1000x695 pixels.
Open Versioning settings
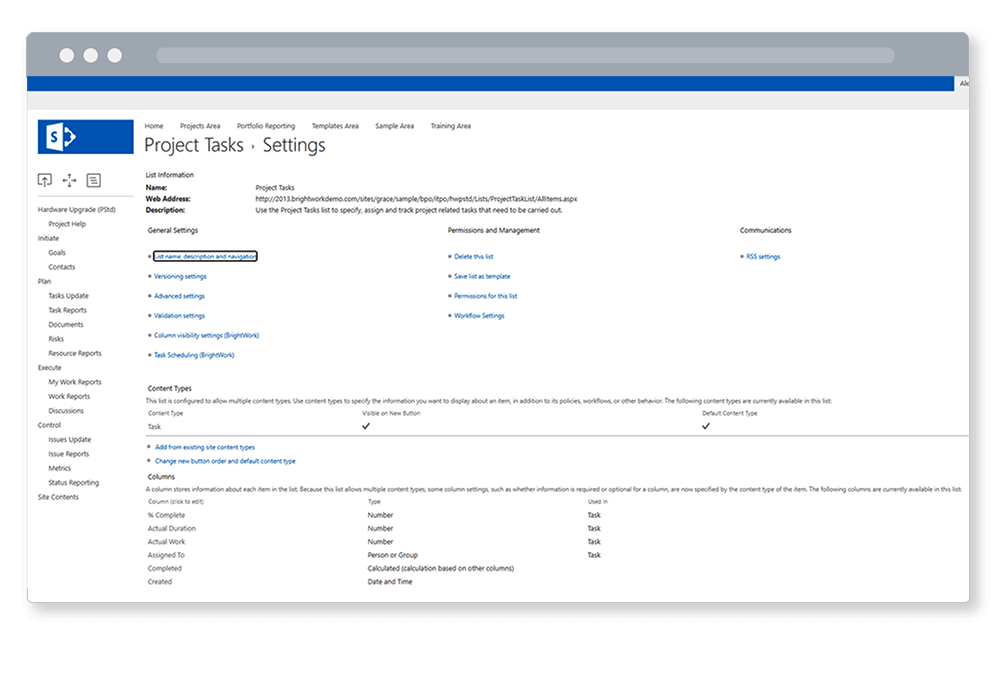point(180,276)
